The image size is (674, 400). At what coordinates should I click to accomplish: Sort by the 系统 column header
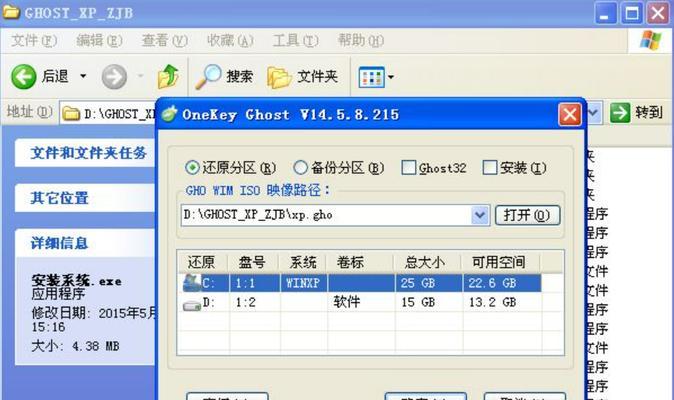pyautogui.click(x=303, y=262)
